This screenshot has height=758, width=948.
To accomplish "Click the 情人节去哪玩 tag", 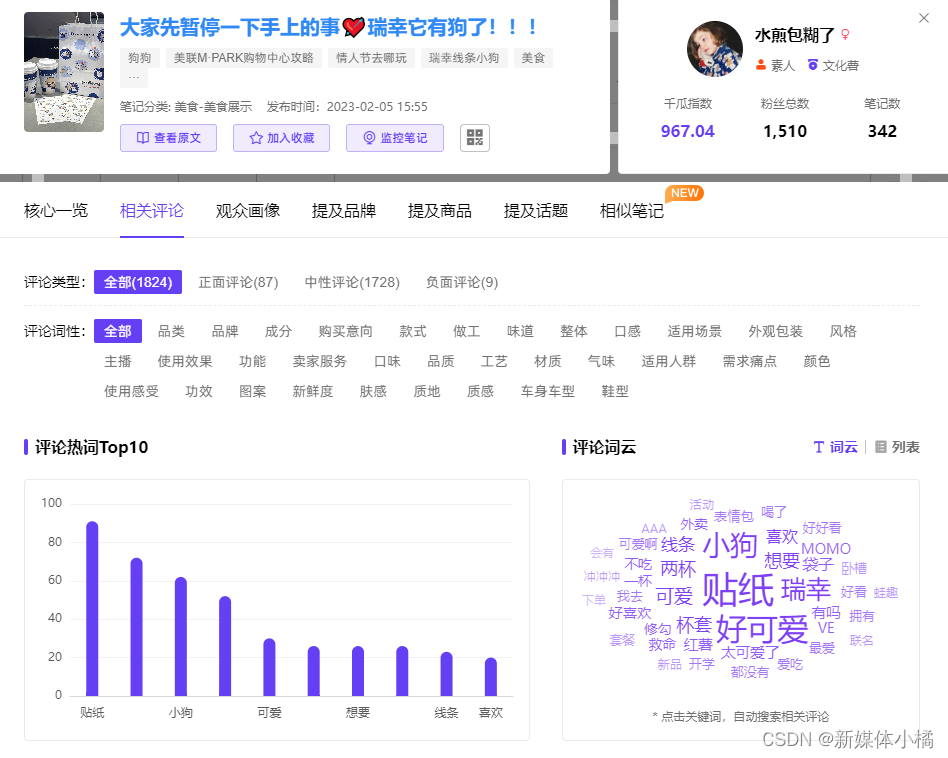I will pyautogui.click(x=371, y=58).
